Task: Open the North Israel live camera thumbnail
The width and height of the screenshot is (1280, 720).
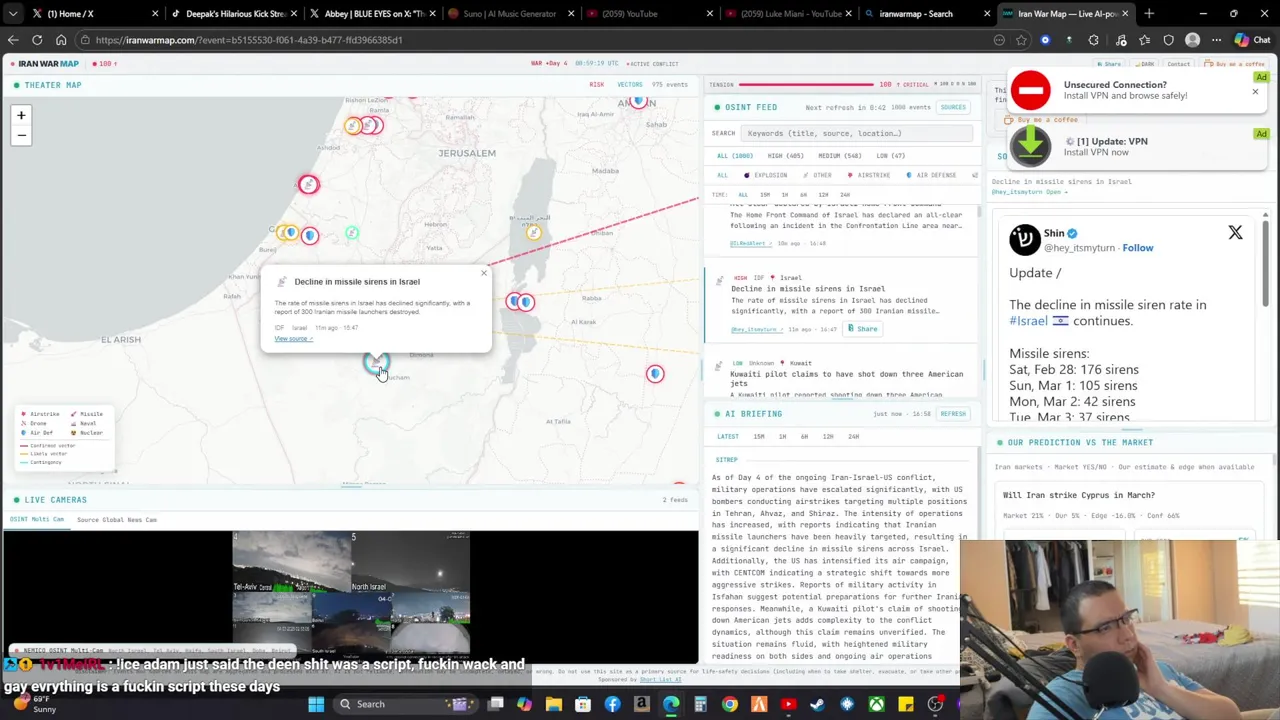Action: (410, 562)
